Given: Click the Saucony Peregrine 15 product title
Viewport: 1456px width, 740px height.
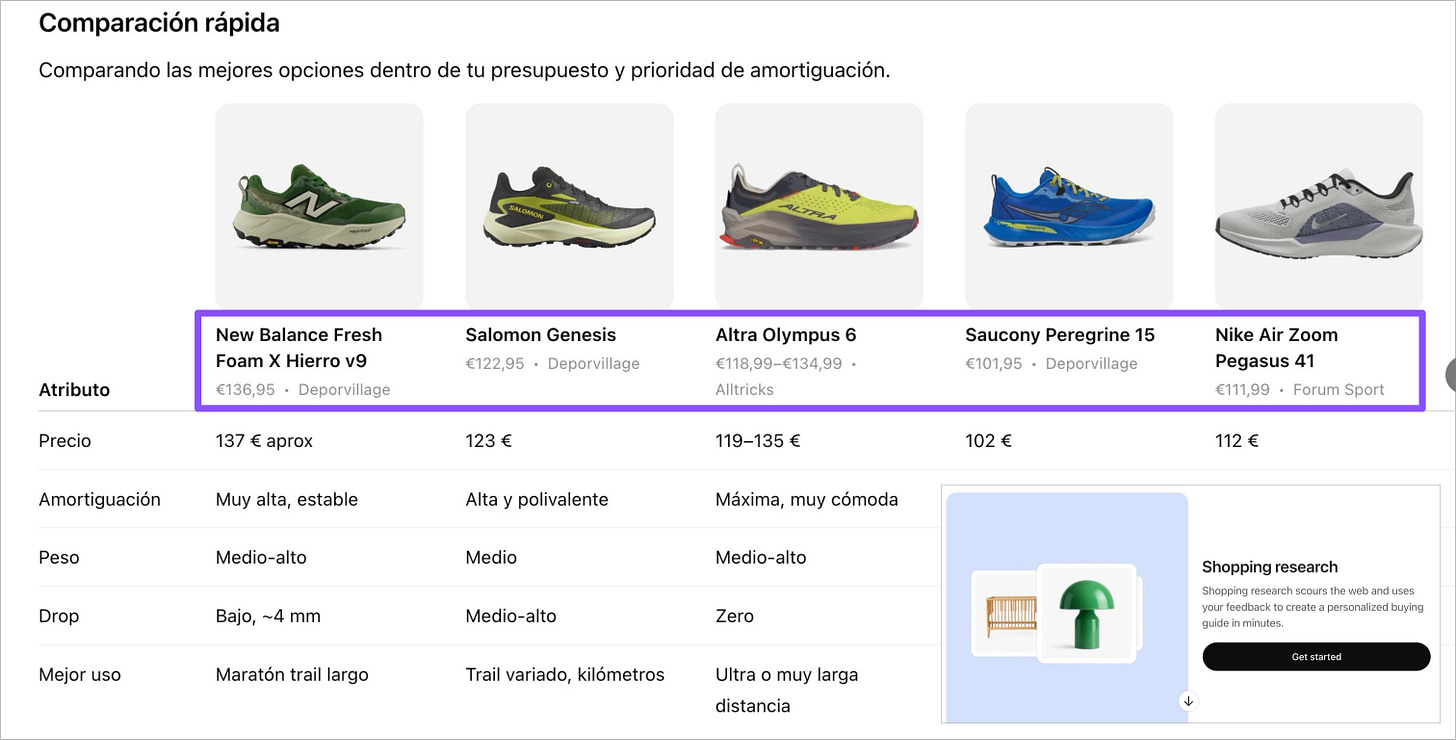Looking at the screenshot, I should pos(1060,335).
